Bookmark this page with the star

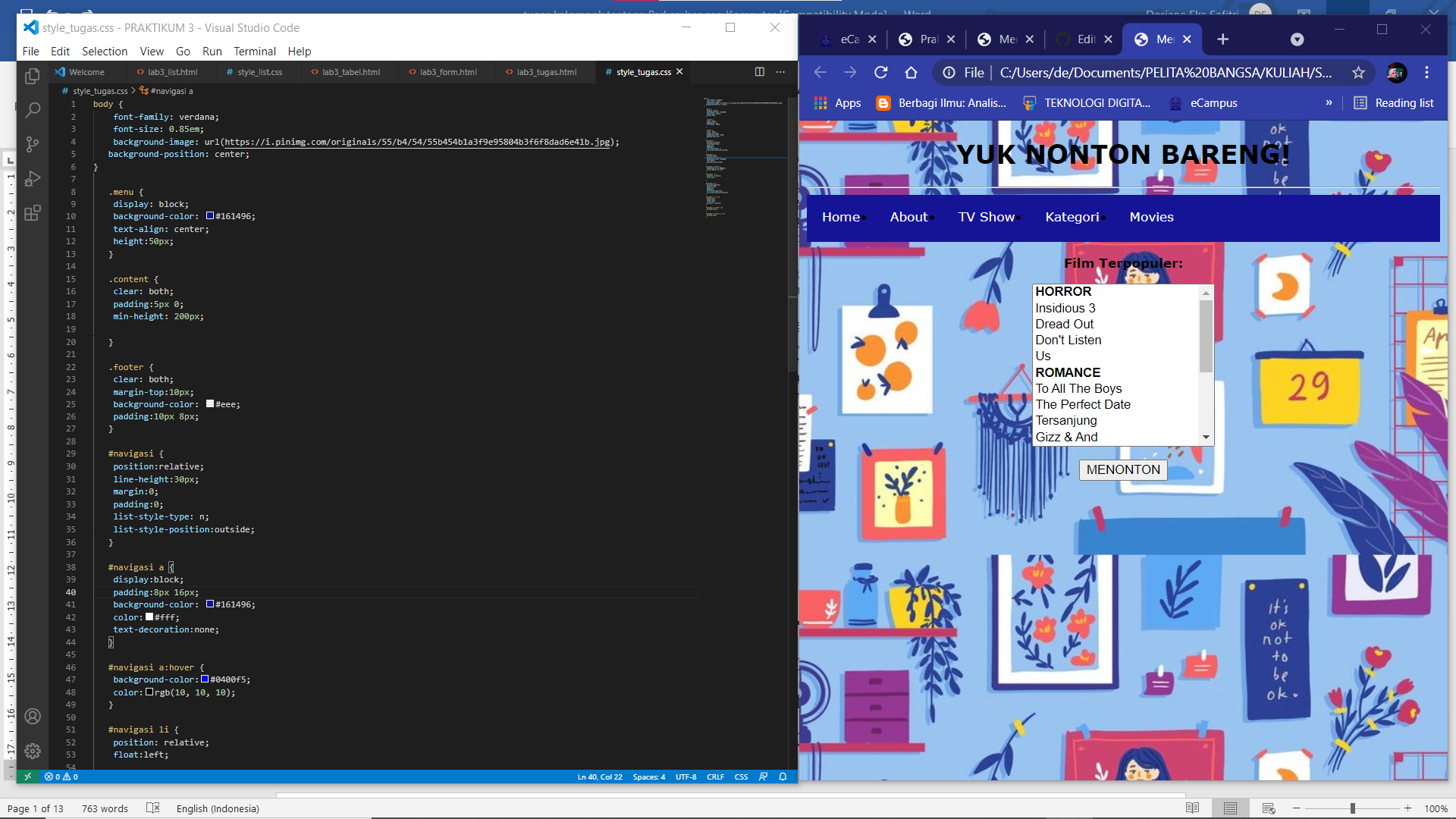coord(1357,72)
